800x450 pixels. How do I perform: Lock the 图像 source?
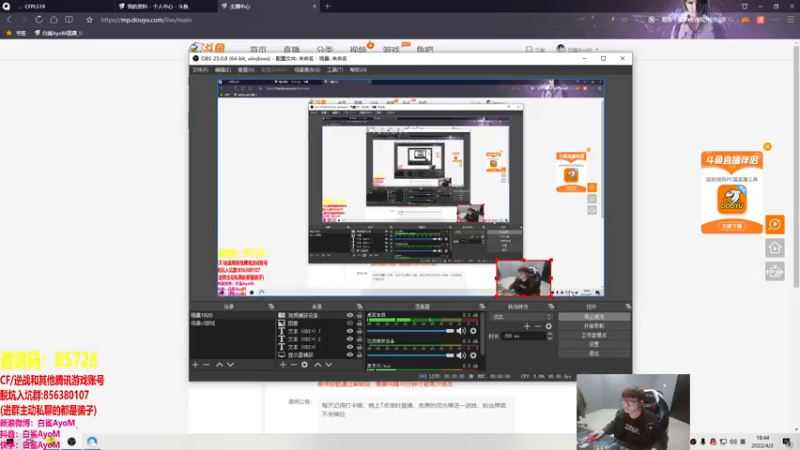(359, 323)
